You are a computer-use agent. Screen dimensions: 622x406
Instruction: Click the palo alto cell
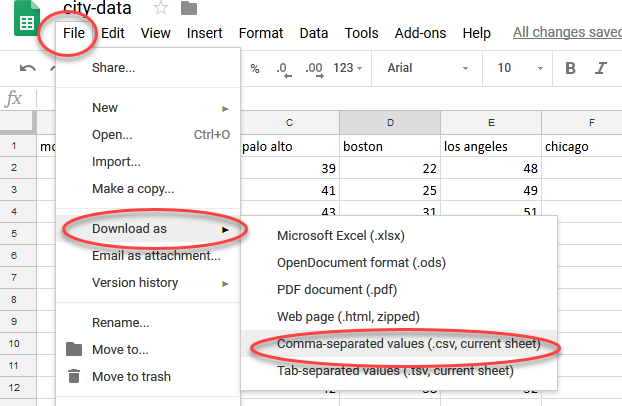click(290, 146)
